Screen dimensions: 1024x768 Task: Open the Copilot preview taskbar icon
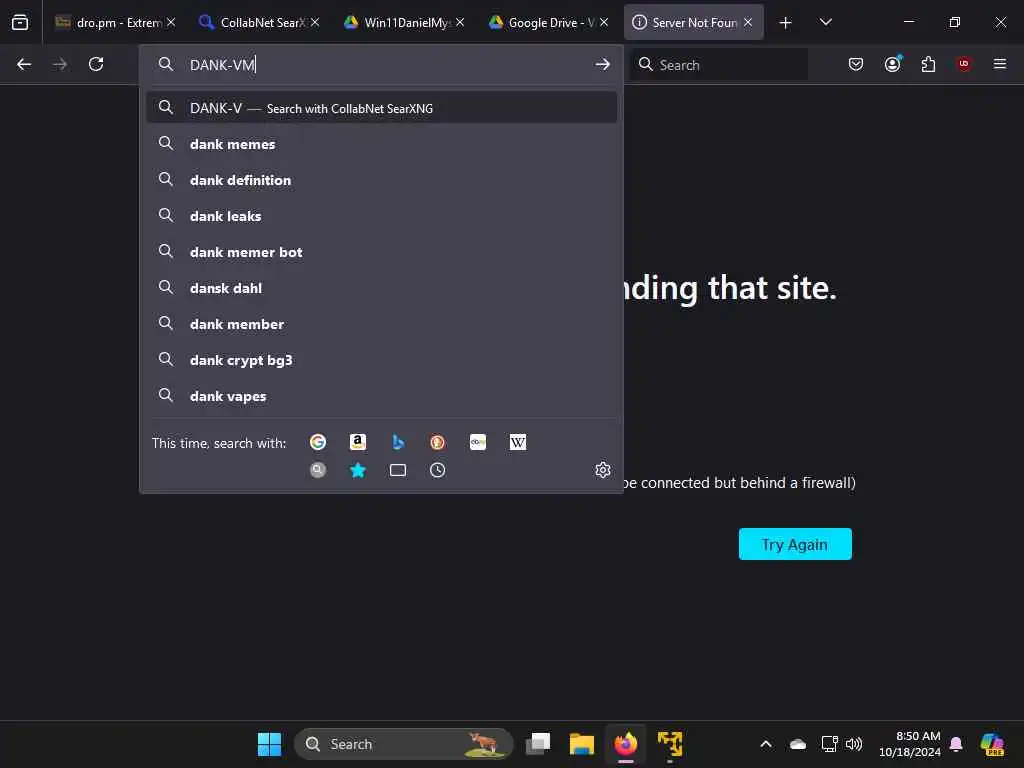coord(992,744)
